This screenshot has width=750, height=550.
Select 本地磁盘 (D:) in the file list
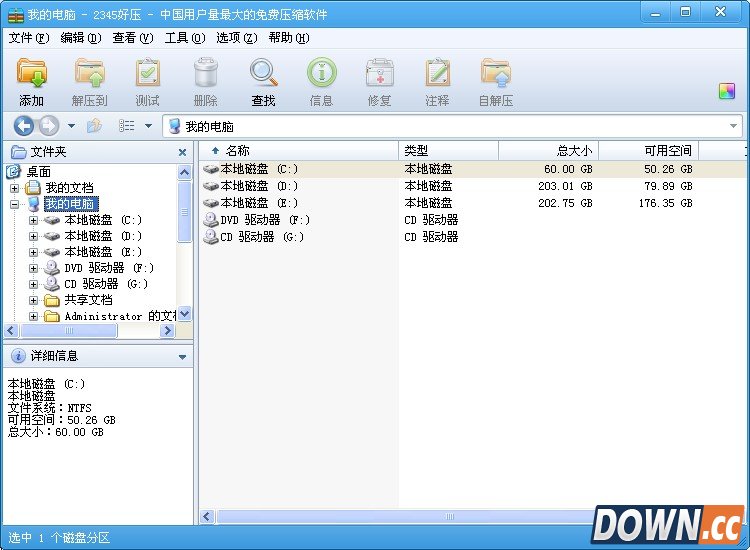(x=258, y=186)
